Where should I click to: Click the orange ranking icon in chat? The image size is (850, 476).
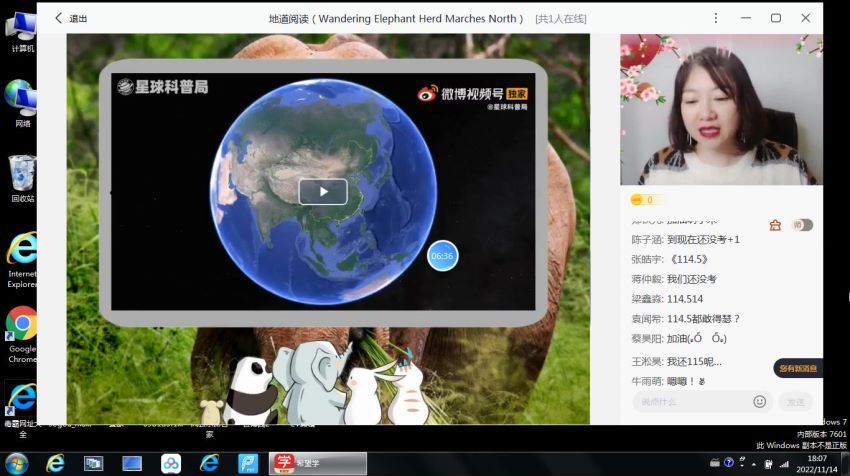(x=775, y=225)
